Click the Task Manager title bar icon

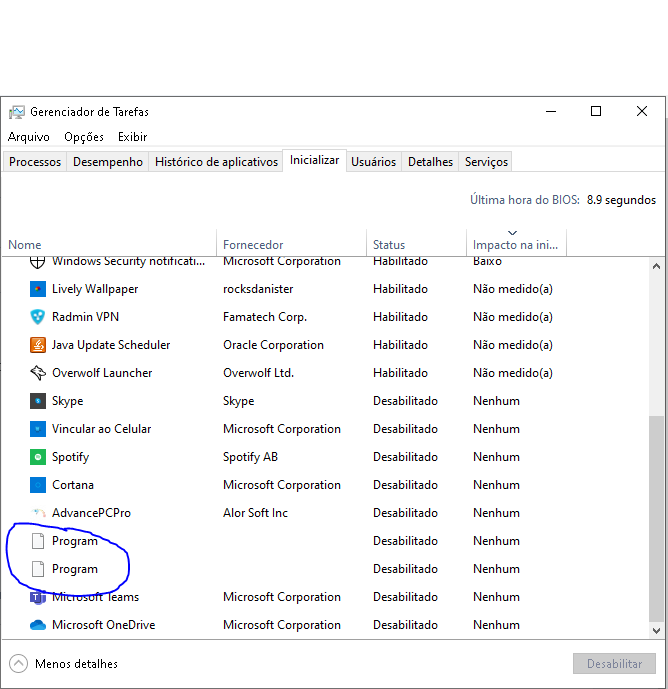coord(17,112)
